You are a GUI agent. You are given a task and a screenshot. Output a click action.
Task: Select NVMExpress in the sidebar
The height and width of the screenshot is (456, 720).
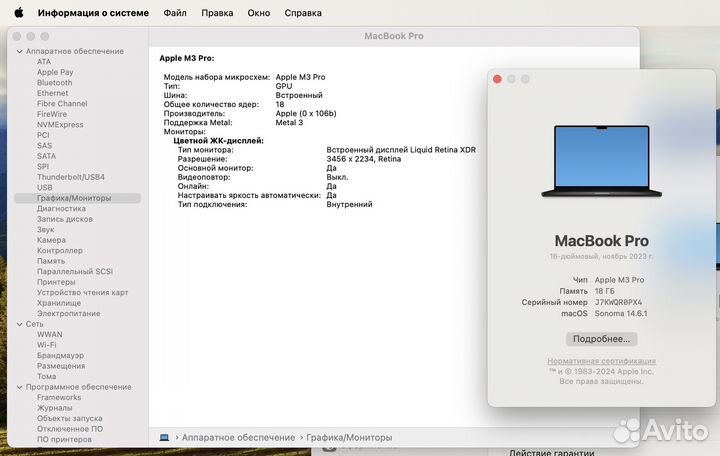tap(60, 125)
